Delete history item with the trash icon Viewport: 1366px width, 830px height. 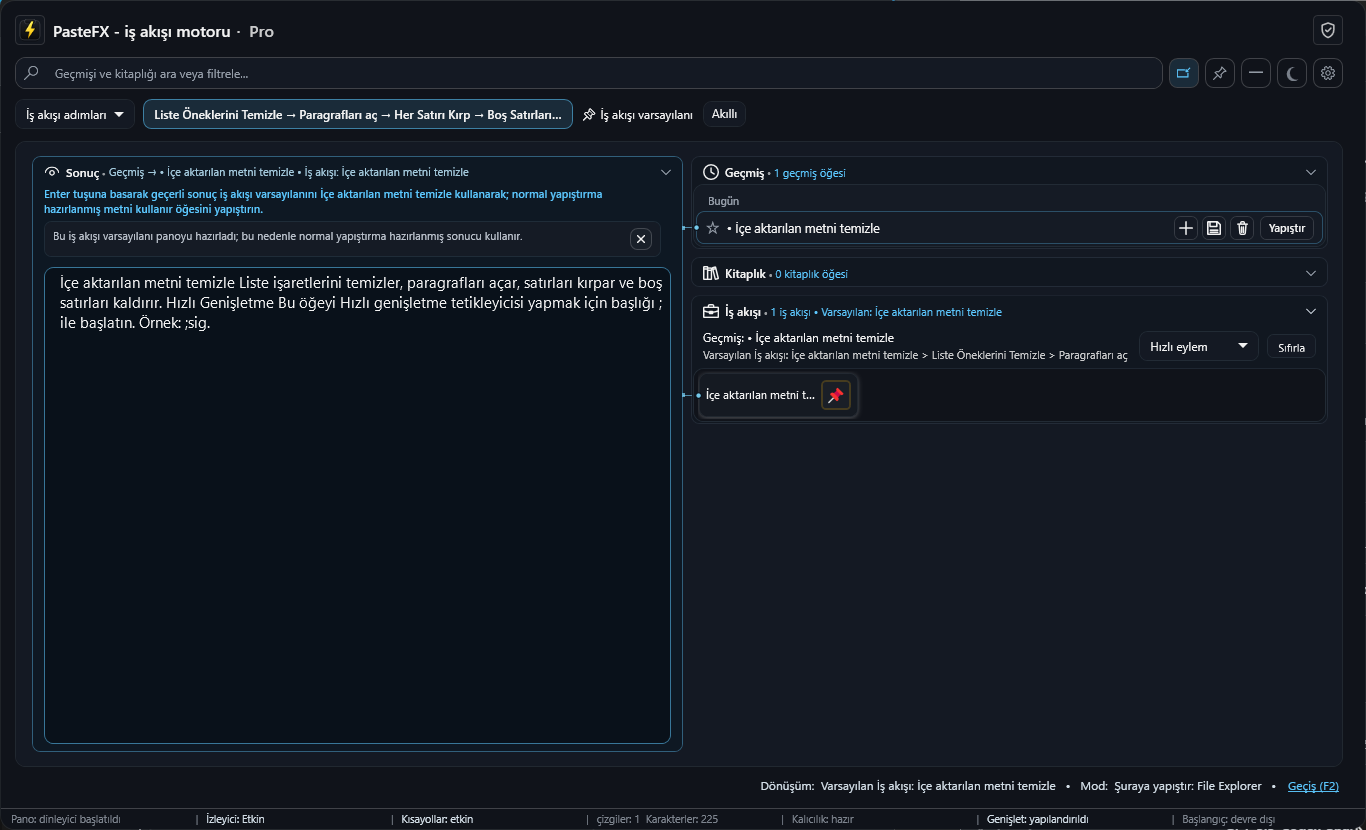point(1242,228)
